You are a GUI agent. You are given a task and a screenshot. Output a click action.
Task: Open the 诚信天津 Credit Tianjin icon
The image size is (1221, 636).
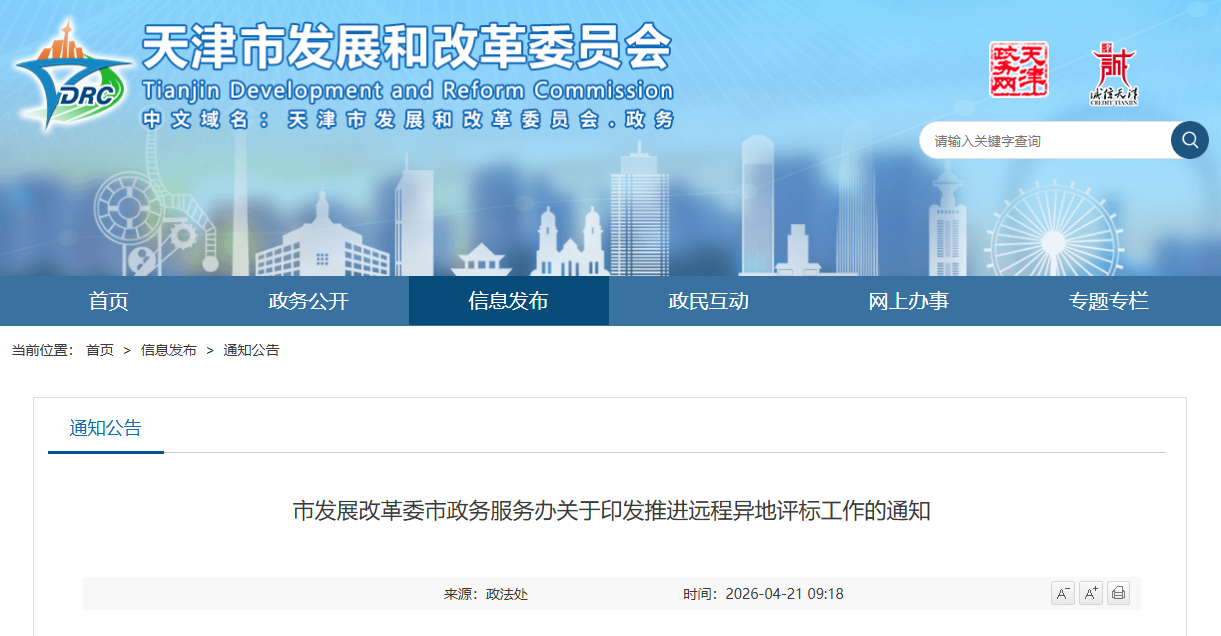click(x=1113, y=72)
